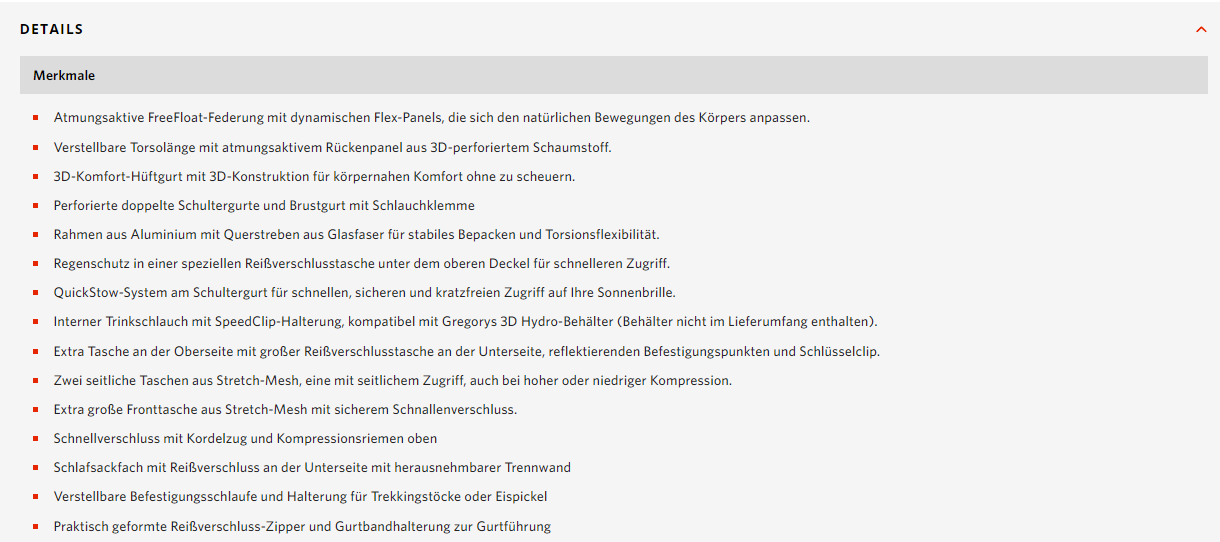Collapse the Details section with the red chevron
The width and height of the screenshot is (1220, 542).
pos(1201,30)
